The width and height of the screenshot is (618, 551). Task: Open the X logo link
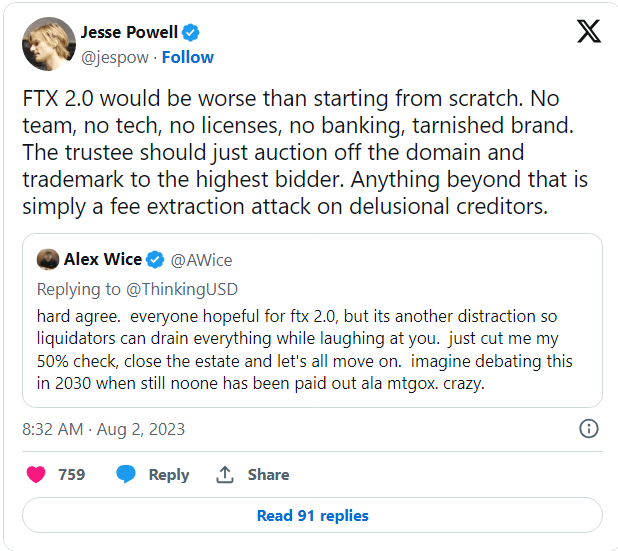589,31
